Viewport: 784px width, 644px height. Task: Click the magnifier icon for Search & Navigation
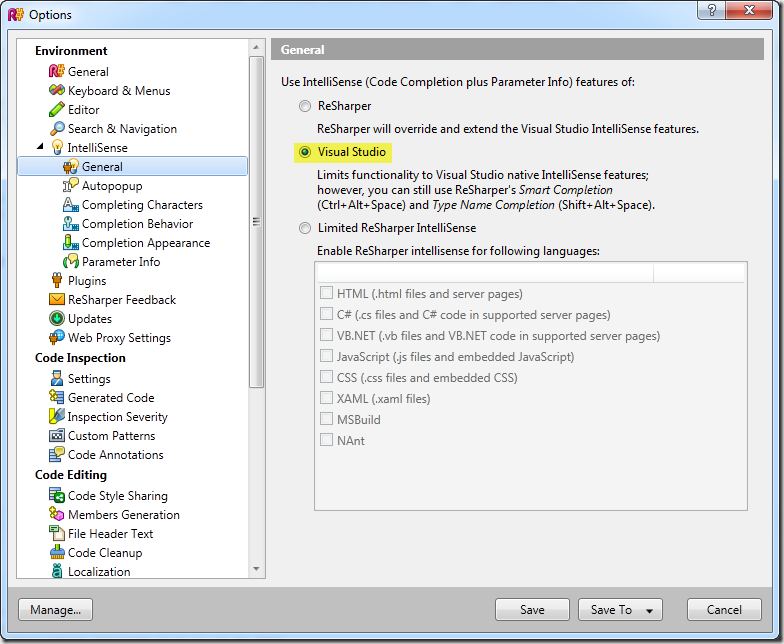[56, 128]
